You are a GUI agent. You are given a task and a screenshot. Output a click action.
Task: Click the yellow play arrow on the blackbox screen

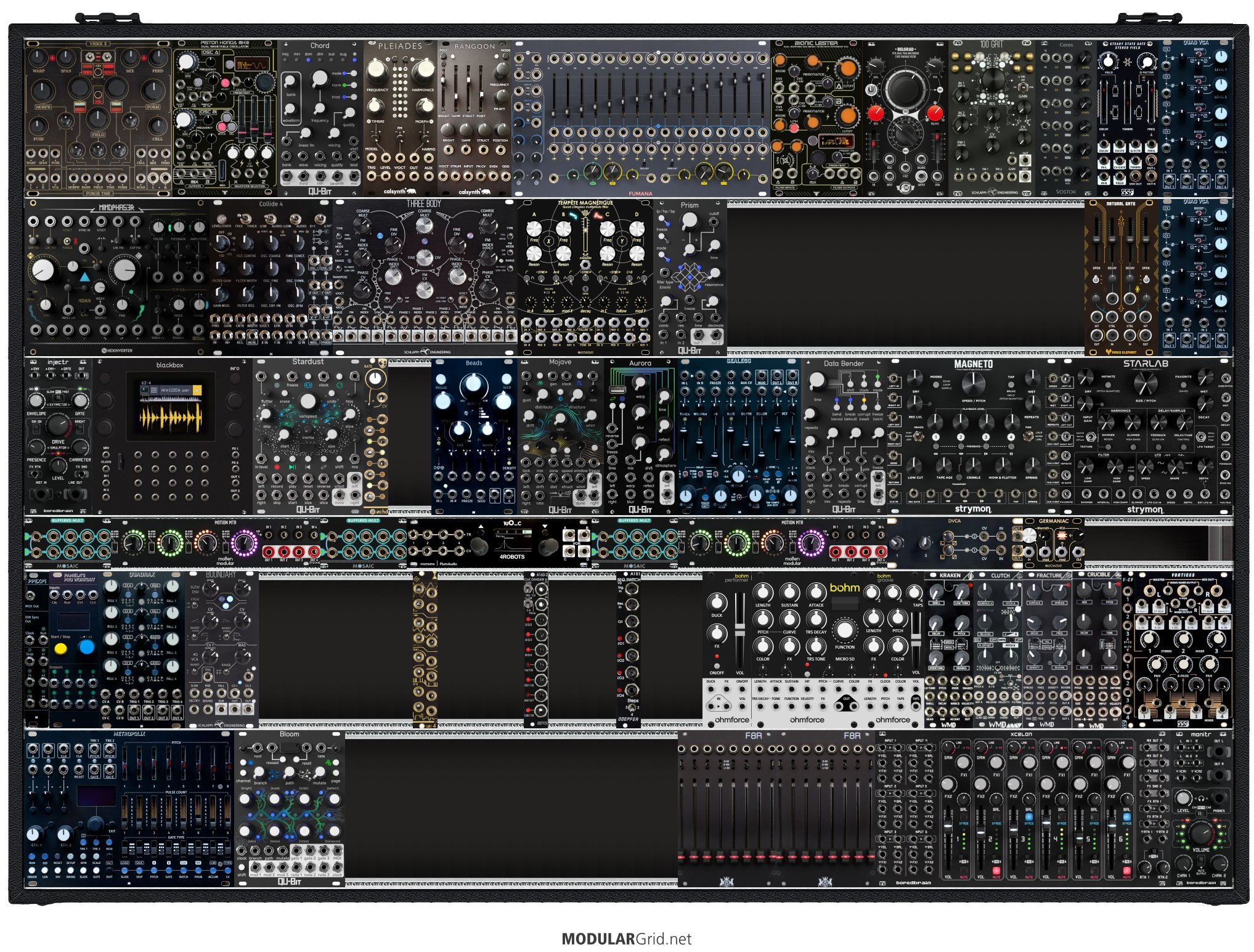tap(197, 390)
